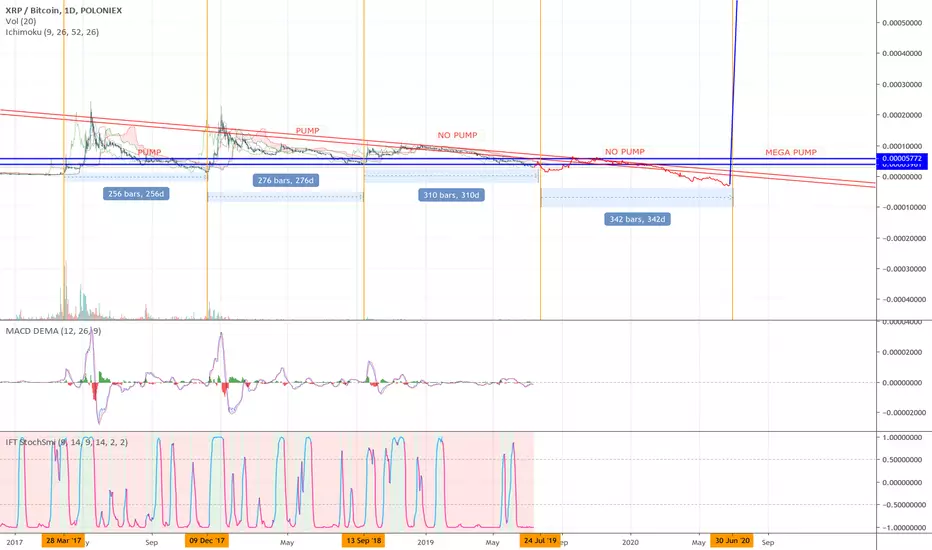
Task: Click the XRP / Bitcoin, 1D, POLONIEX title
Action: pyautogui.click(x=64, y=10)
